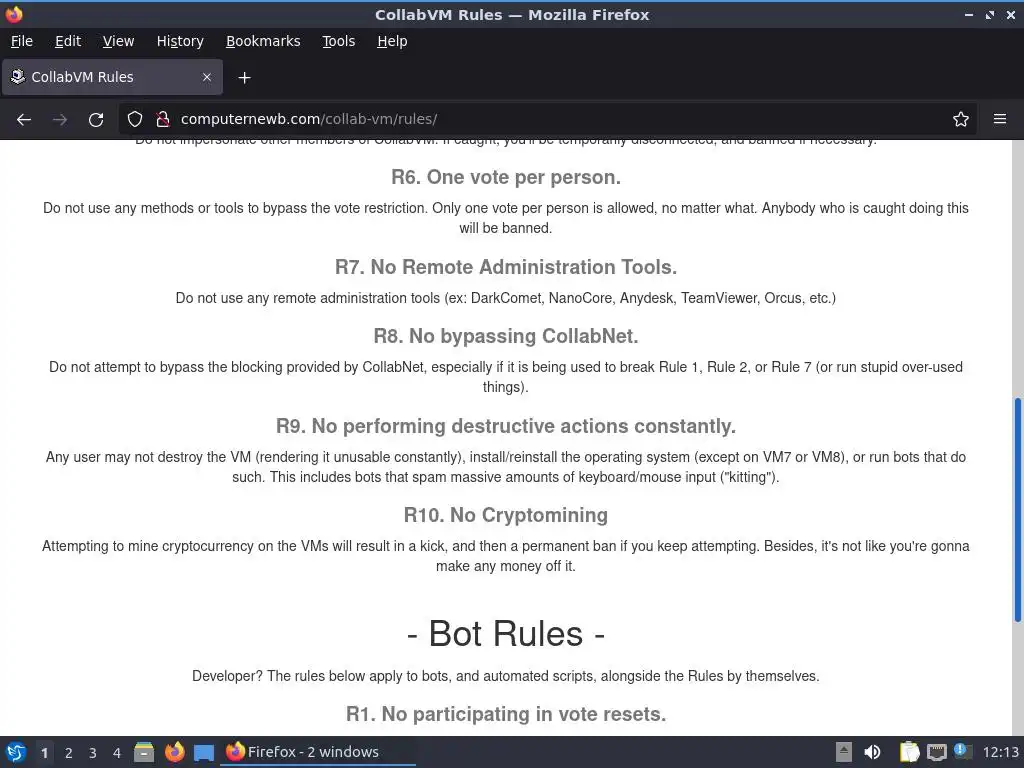Go back to the previous page
Image resolution: width=1024 pixels, height=768 pixels.
[24, 120]
